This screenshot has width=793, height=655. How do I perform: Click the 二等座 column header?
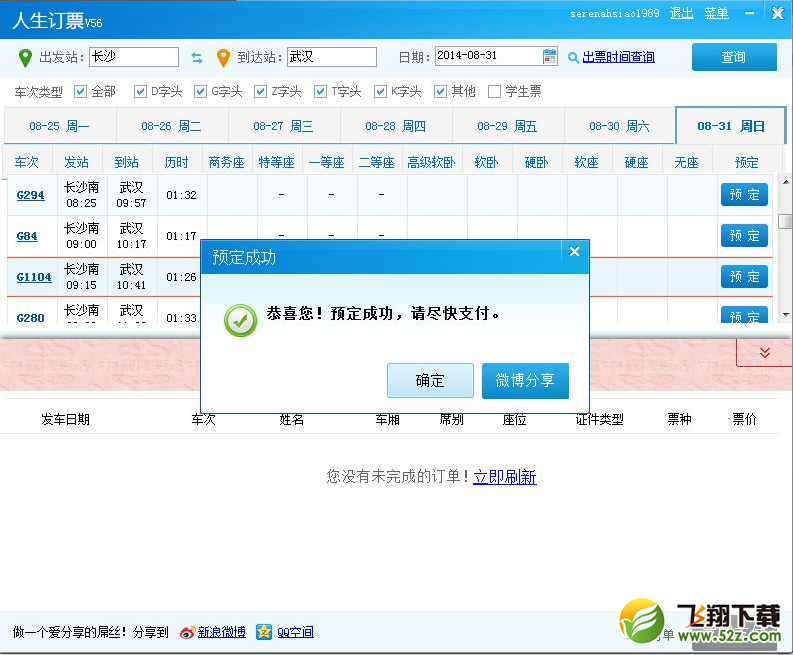click(x=377, y=162)
